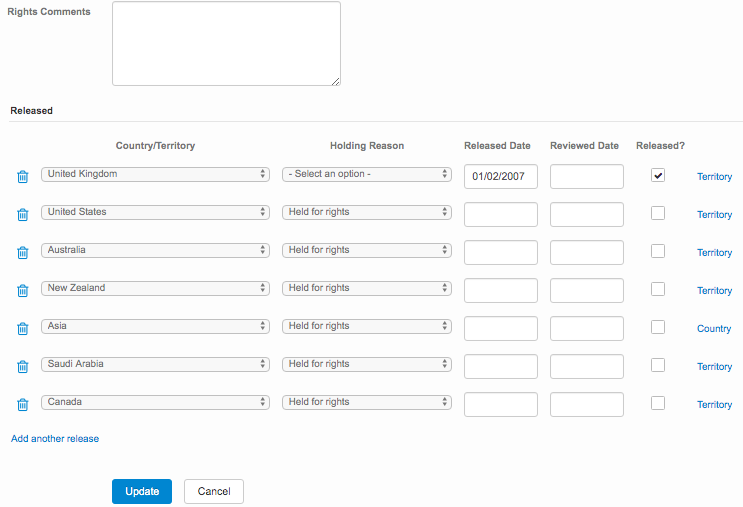Viewport: 743px width, 507px height.
Task: Click Territory link in Australia row
Action: pyautogui.click(x=714, y=253)
